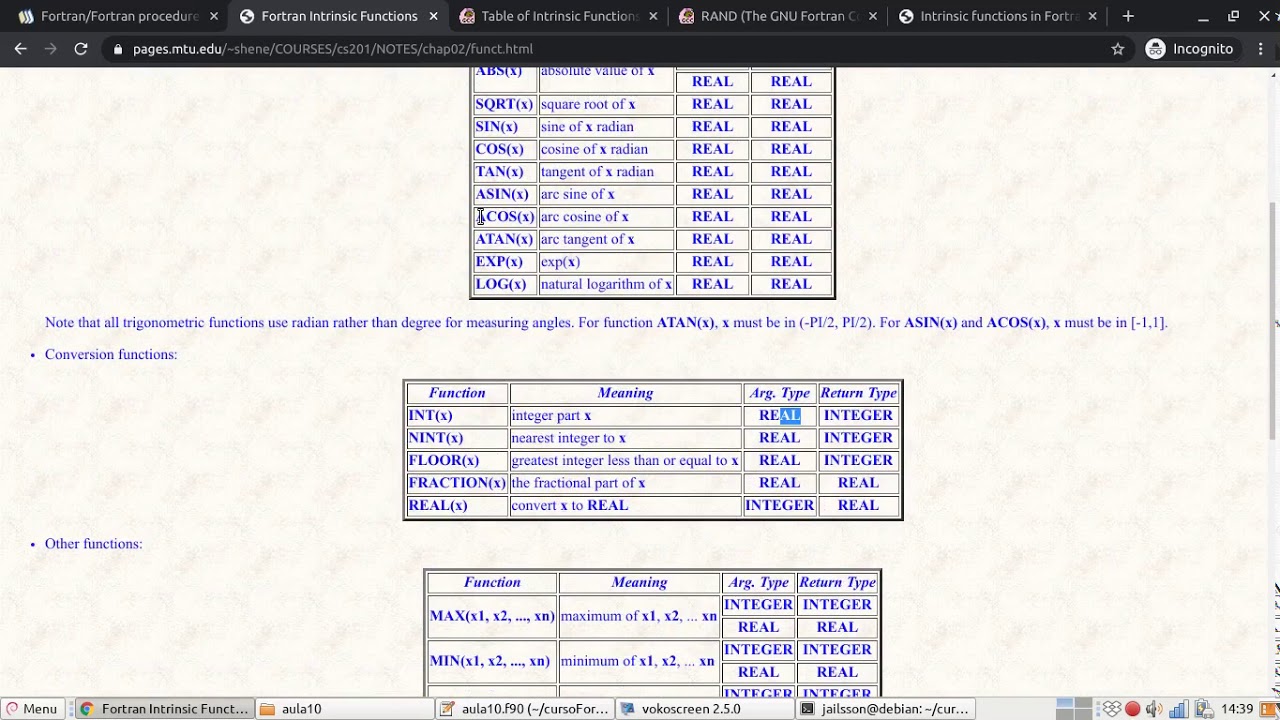Click the ASIN(x) function cell
This screenshot has height=720, width=1280.
coord(505,194)
